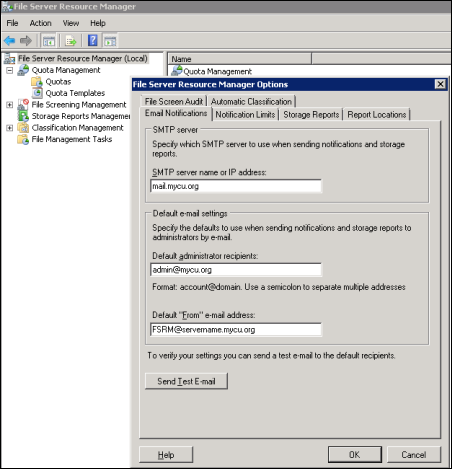Collapse the Quota Management tree node
Viewport: 452px width, 469px height.
(x=10, y=70)
